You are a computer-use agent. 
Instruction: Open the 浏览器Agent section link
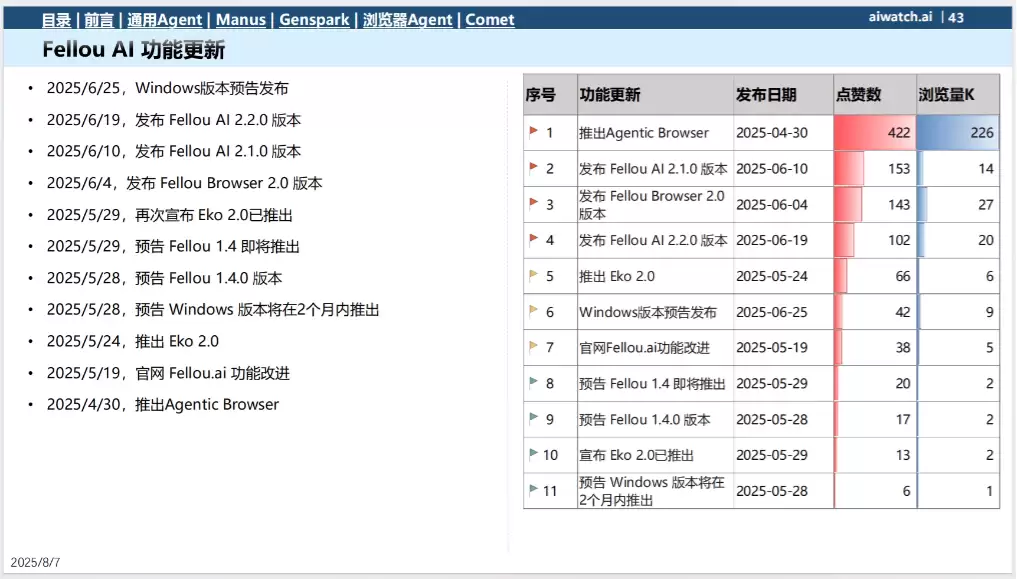coord(407,20)
